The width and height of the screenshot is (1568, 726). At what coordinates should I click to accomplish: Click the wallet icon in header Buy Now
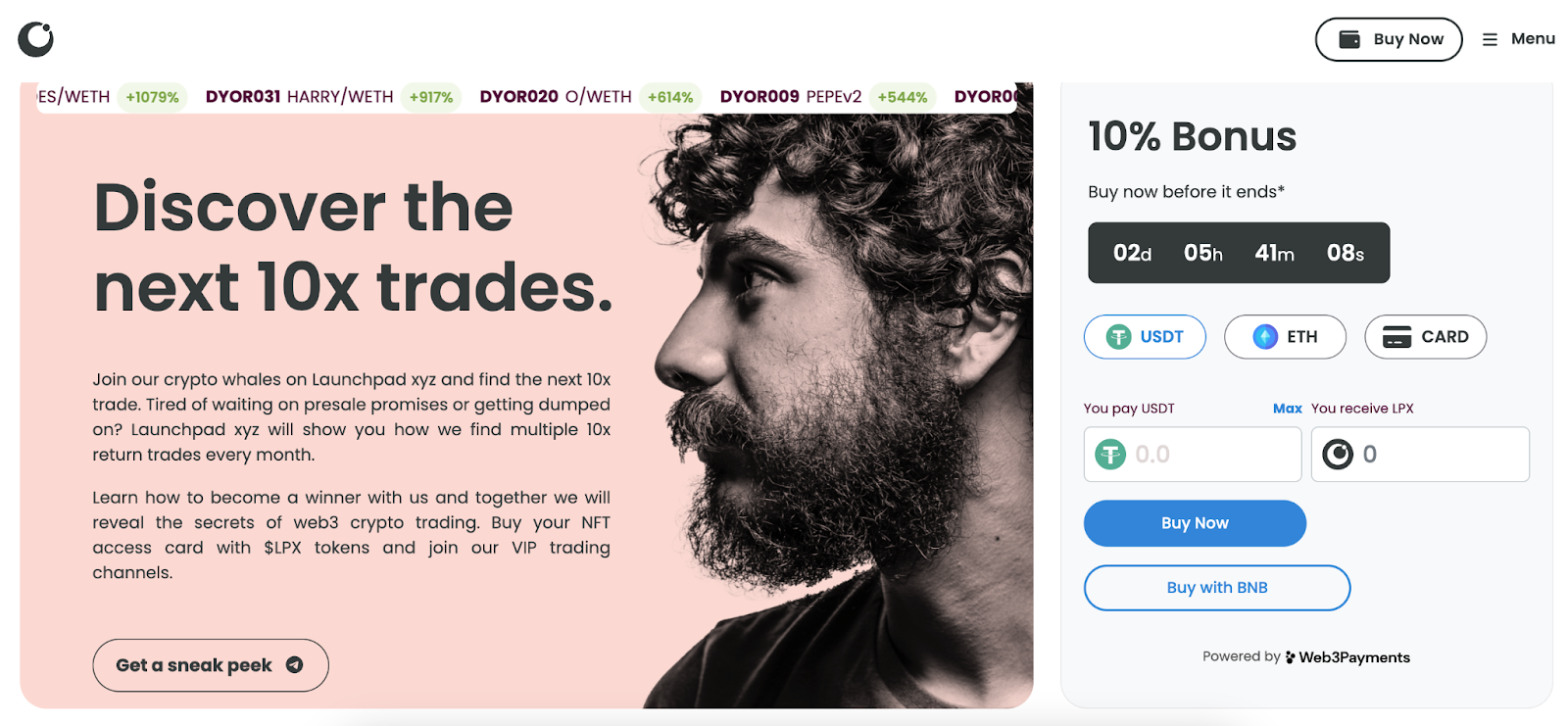coord(1349,39)
